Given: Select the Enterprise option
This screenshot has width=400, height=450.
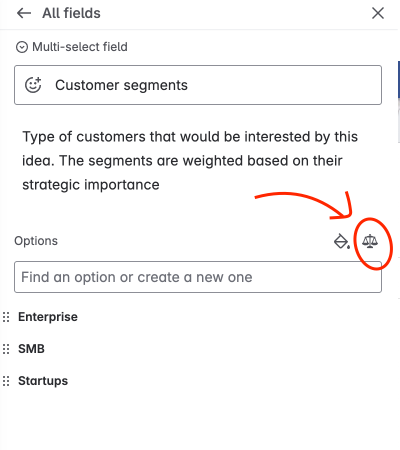Looking at the screenshot, I should [x=48, y=317].
